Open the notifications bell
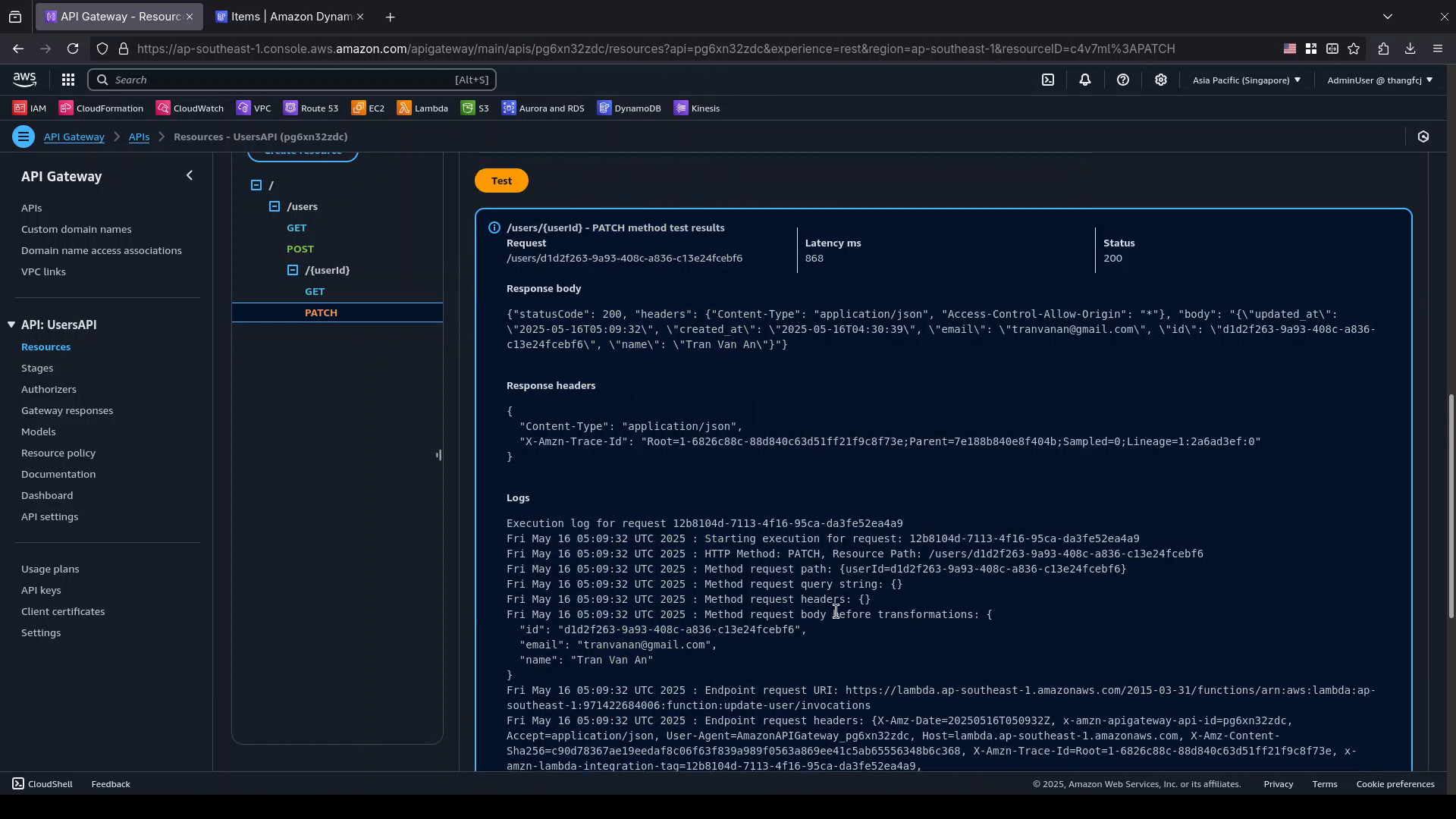1456x819 pixels. coord(1085,80)
